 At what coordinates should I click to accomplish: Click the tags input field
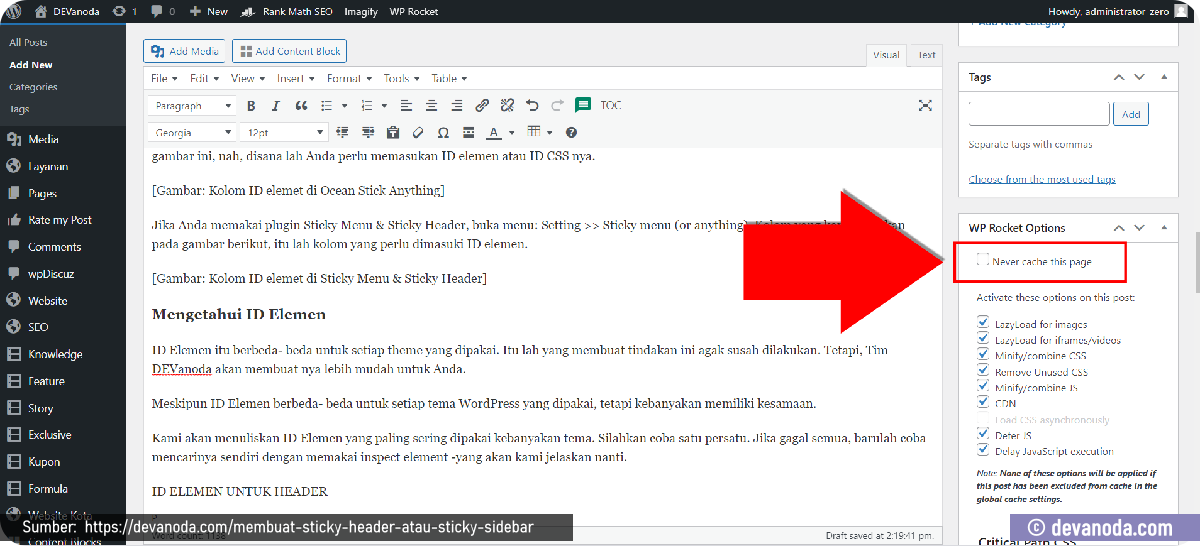[x=1039, y=114]
